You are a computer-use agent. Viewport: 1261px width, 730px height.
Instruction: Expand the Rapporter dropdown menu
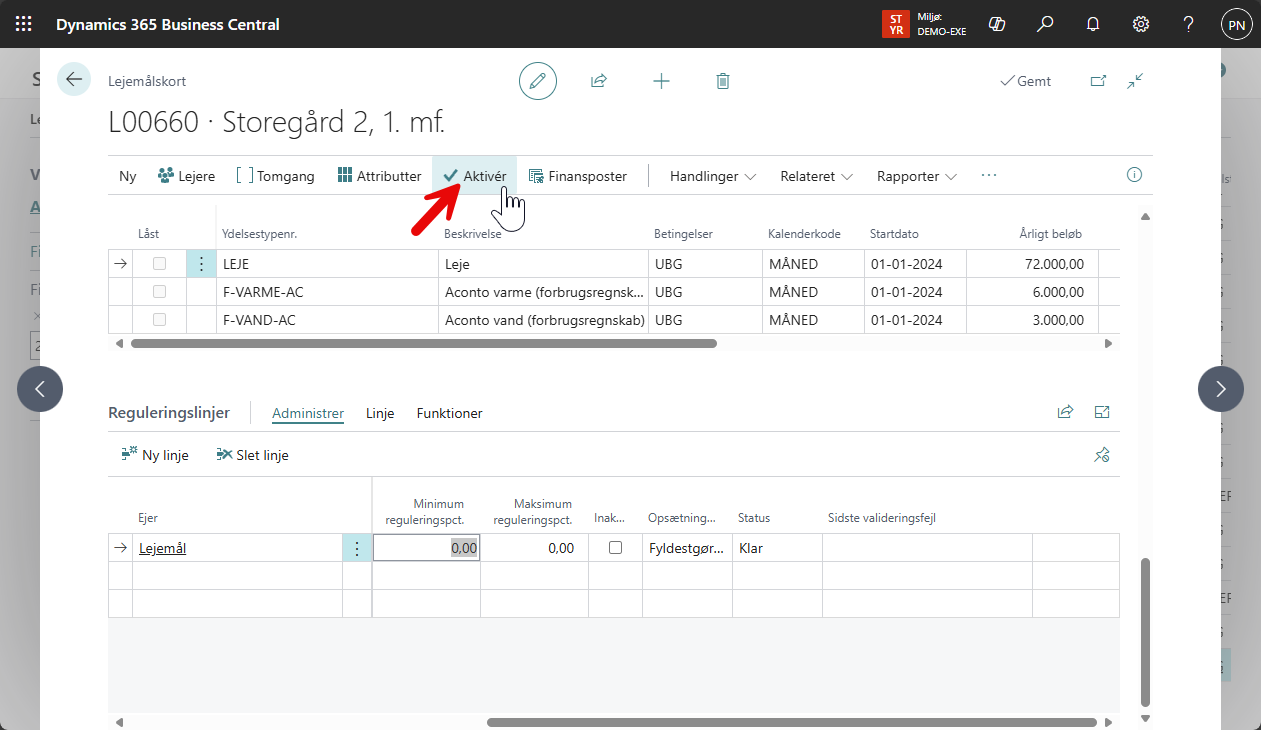point(916,176)
